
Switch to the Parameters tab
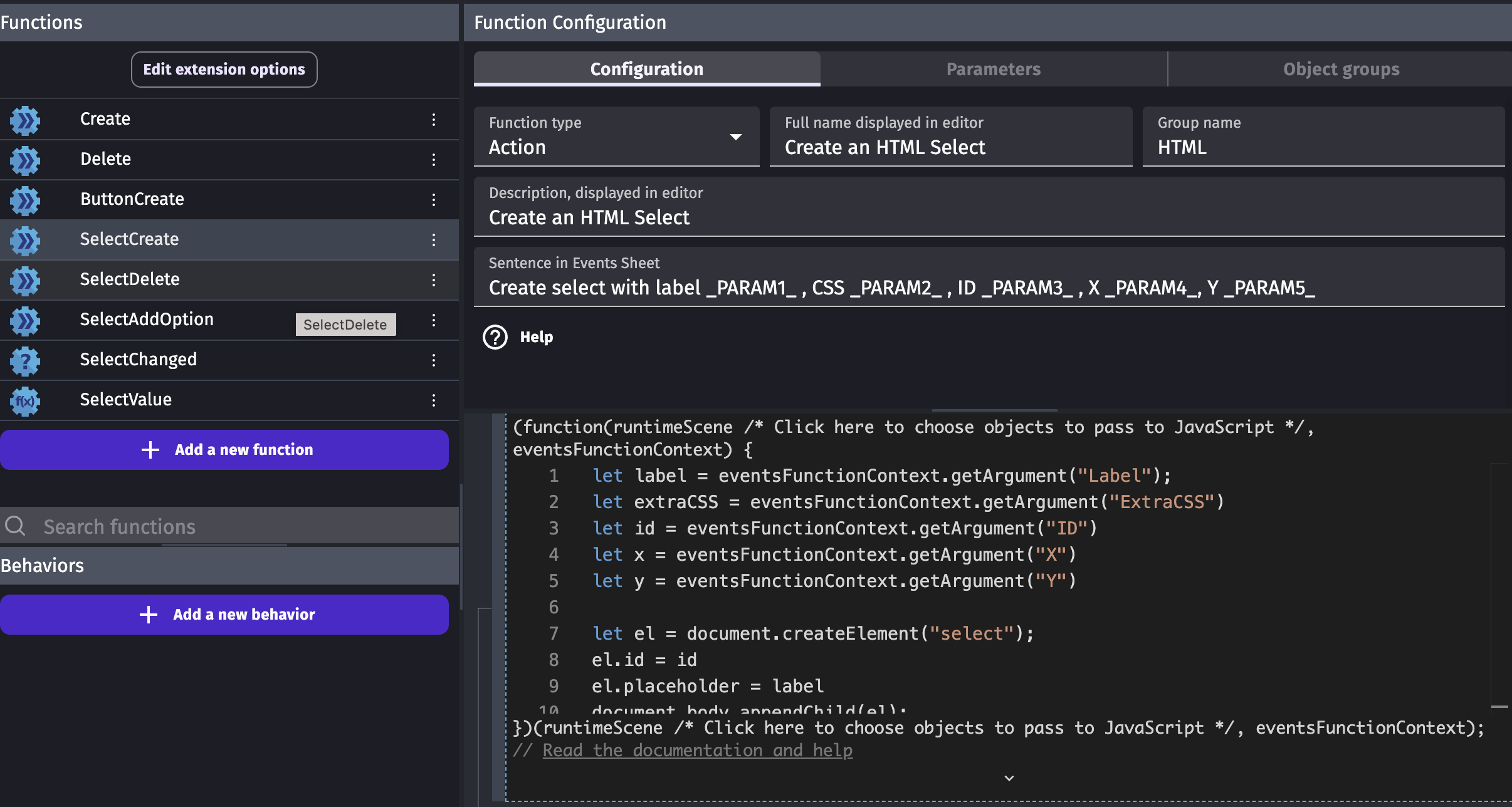click(x=994, y=69)
